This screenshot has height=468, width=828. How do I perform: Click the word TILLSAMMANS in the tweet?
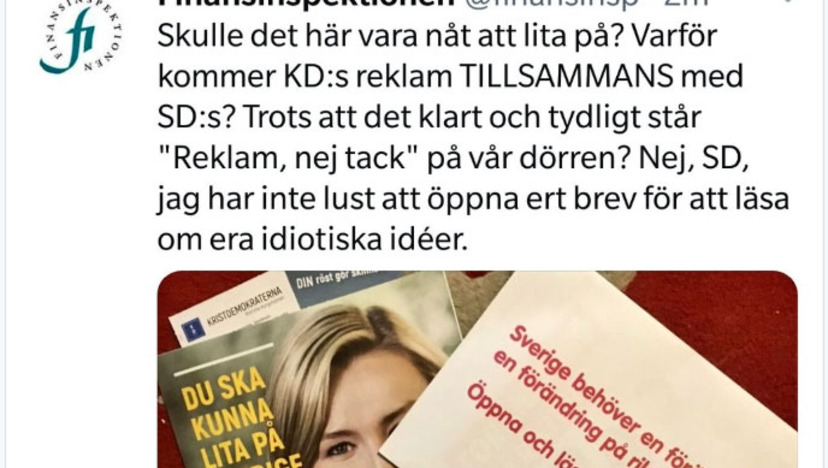(x=566, y=76)
